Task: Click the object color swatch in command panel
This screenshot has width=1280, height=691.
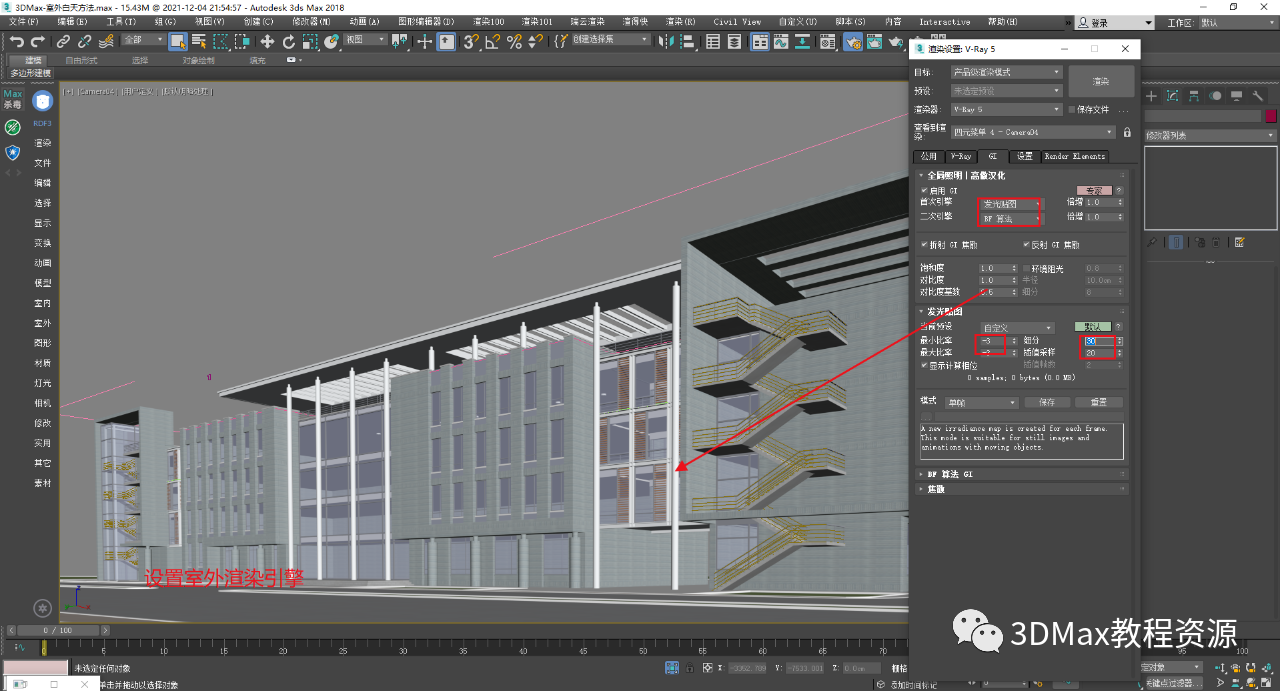Action: click(x=1270, y=116)
